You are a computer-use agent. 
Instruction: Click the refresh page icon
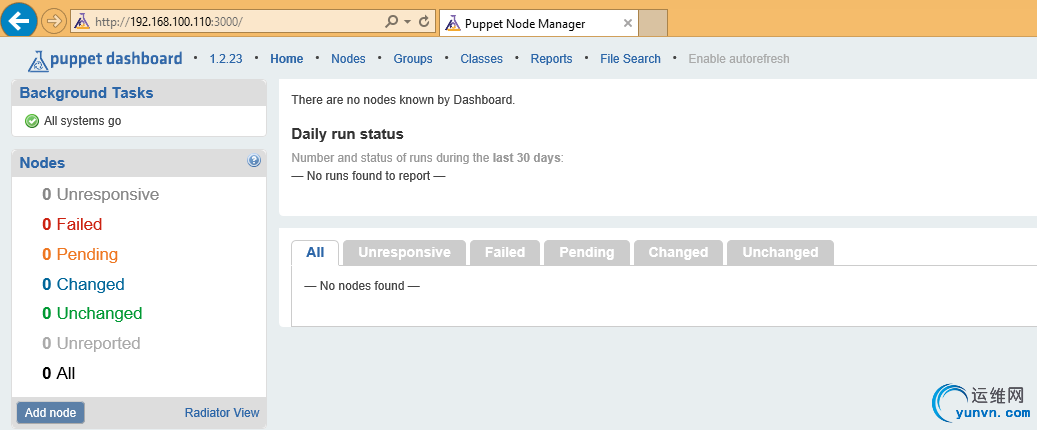pyautogui.click(x=424, y=21)
